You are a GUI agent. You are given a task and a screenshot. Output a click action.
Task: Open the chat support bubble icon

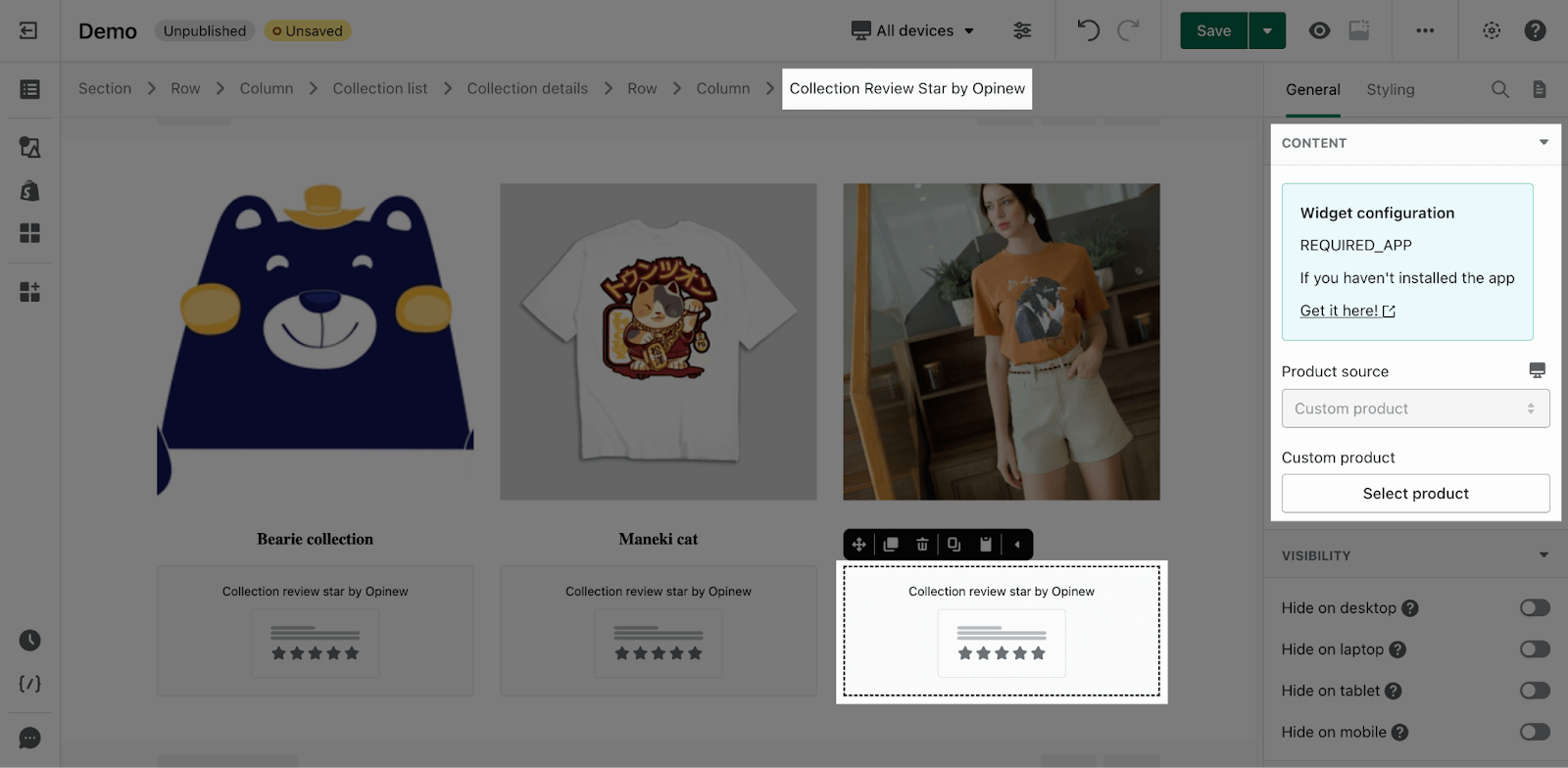29,738
